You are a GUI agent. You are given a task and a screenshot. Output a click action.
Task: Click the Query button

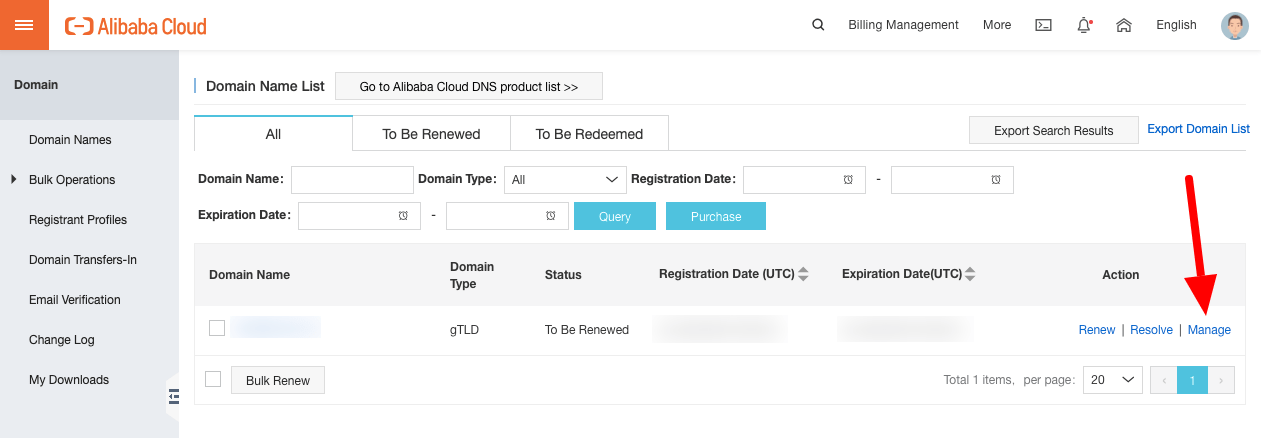(615, 216)
